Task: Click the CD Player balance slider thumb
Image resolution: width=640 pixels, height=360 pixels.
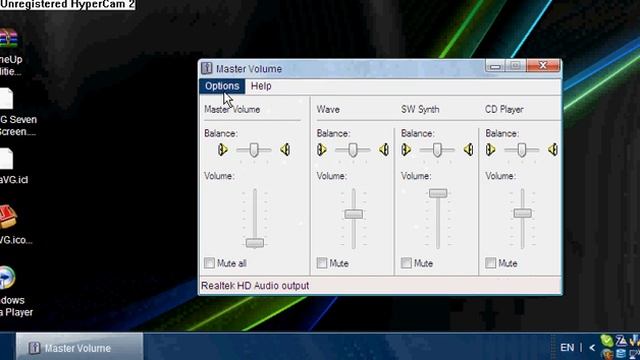Action: [522, 150]
